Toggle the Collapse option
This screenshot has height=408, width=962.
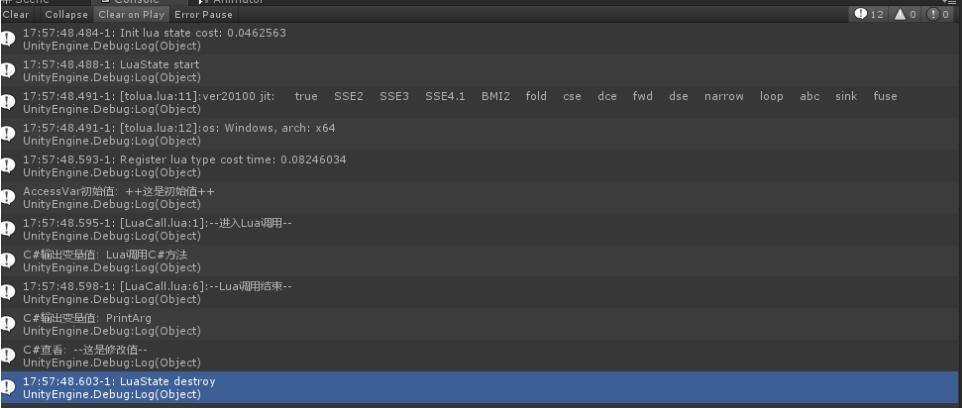[66, 14]
